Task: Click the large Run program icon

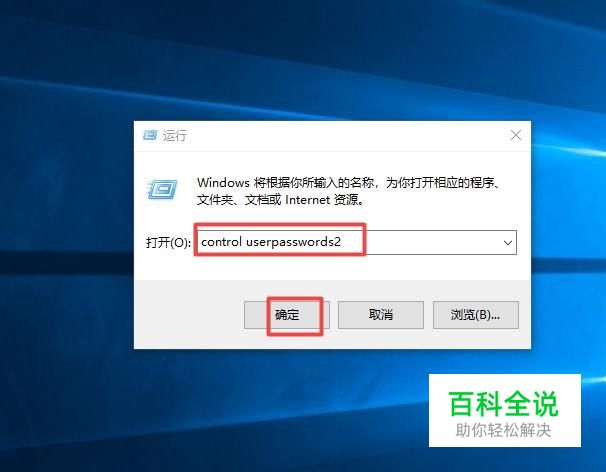Action: [162, 189]
